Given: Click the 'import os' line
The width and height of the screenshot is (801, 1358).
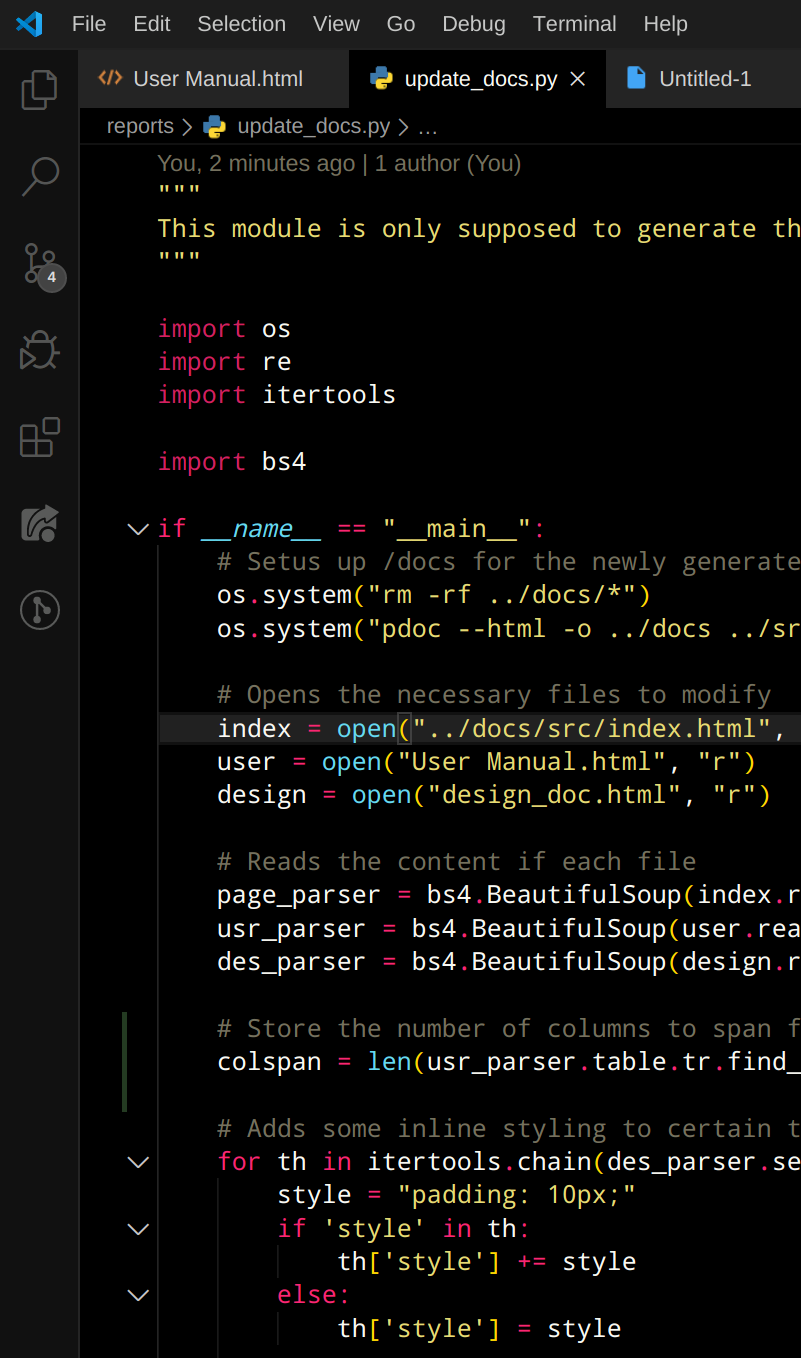Looking at the screenshot, I should (224, 329).
